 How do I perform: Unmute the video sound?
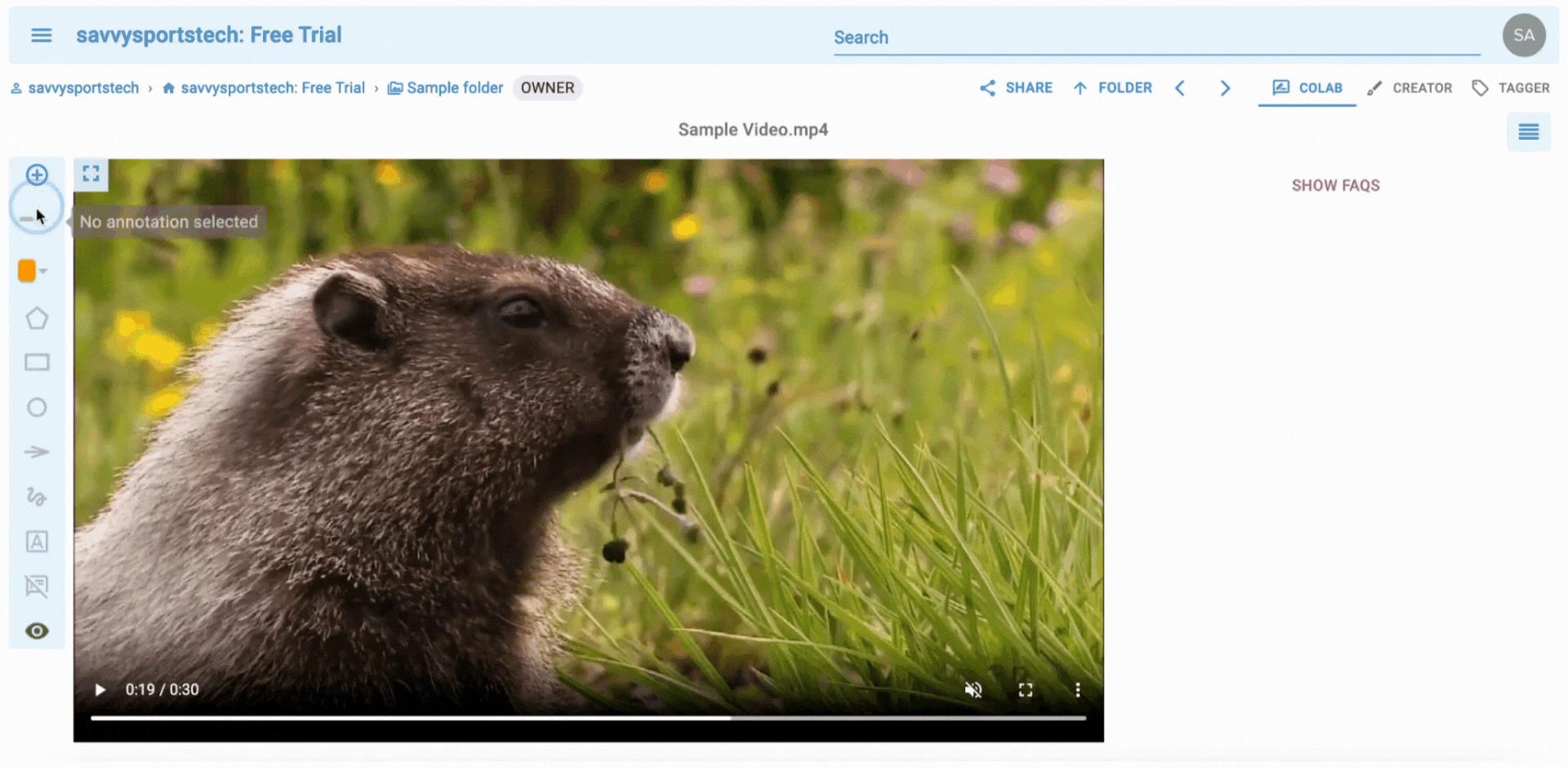pyautogui.click(x=973, y=690)
